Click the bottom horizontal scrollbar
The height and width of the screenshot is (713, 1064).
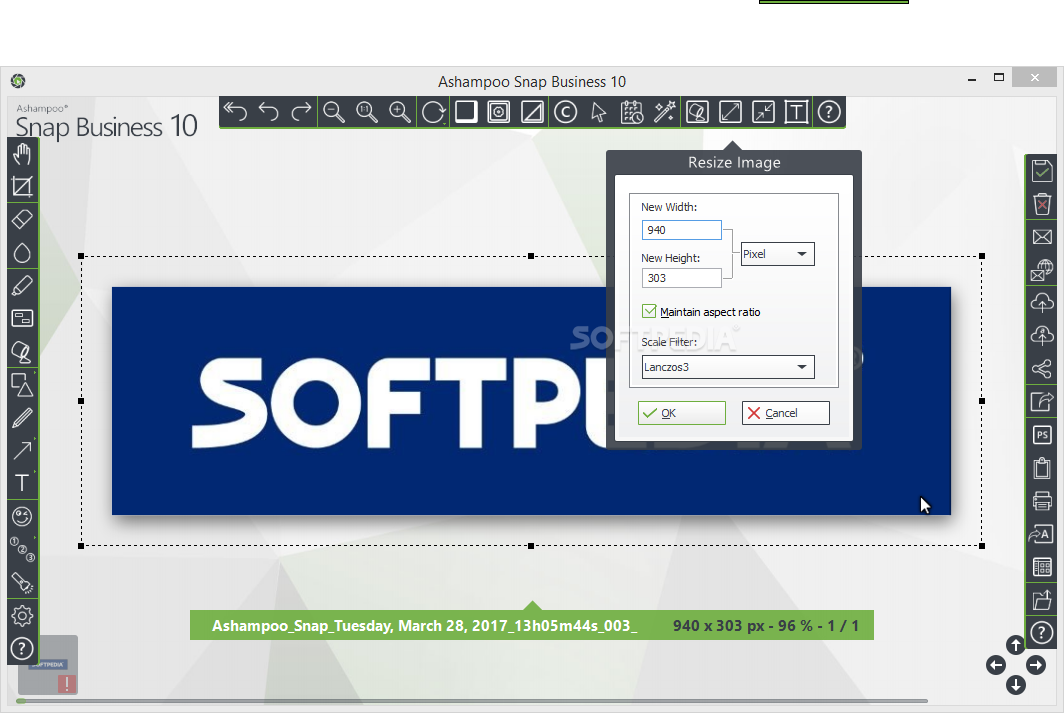[472, 701]
